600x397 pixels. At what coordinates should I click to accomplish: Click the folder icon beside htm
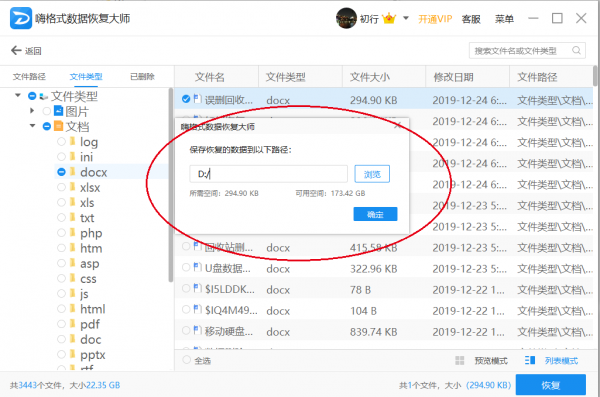click(x=72, y=247)
